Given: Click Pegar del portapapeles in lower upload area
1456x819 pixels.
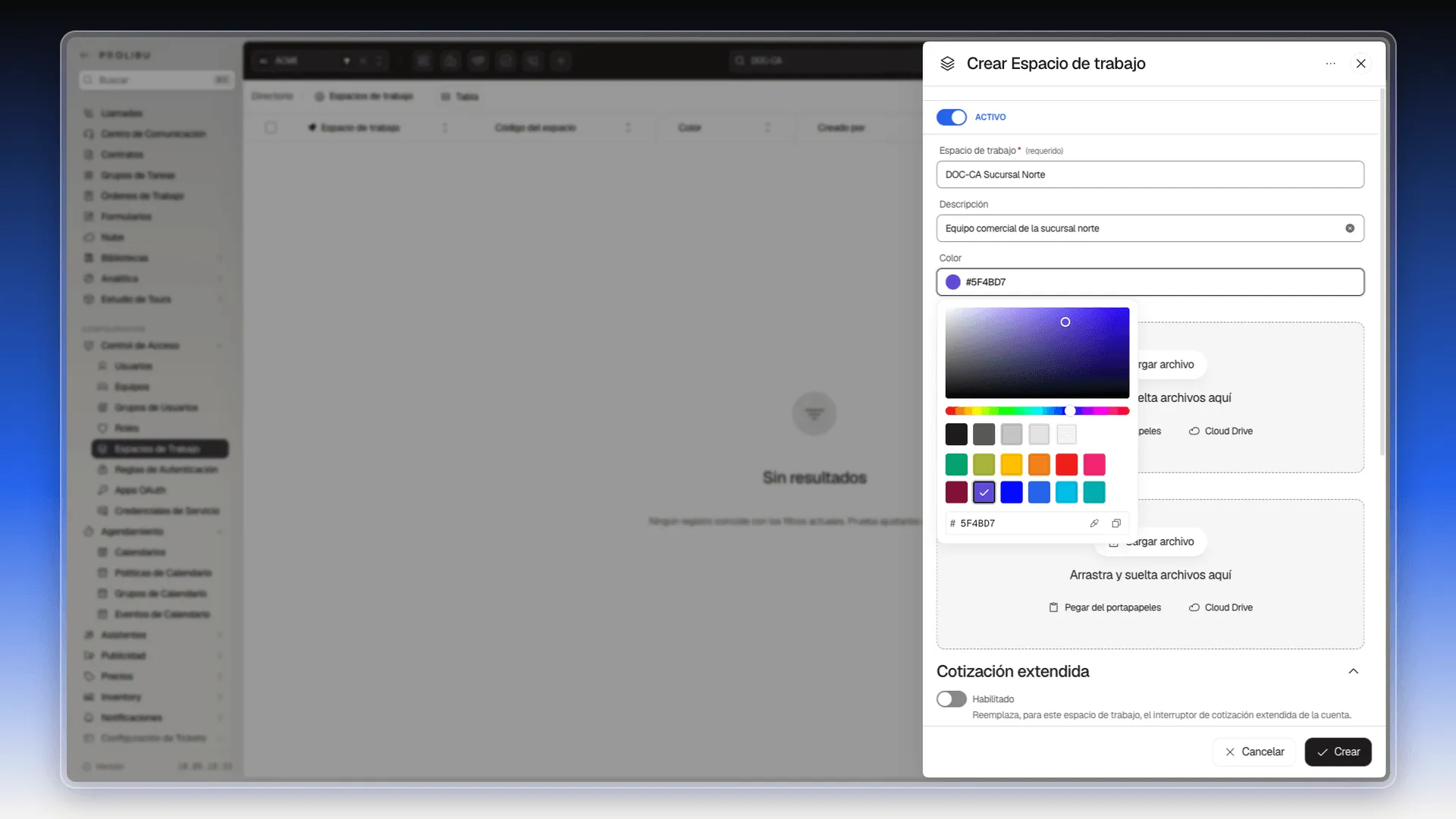Looking at the screenshot, I should (1105, 607).
